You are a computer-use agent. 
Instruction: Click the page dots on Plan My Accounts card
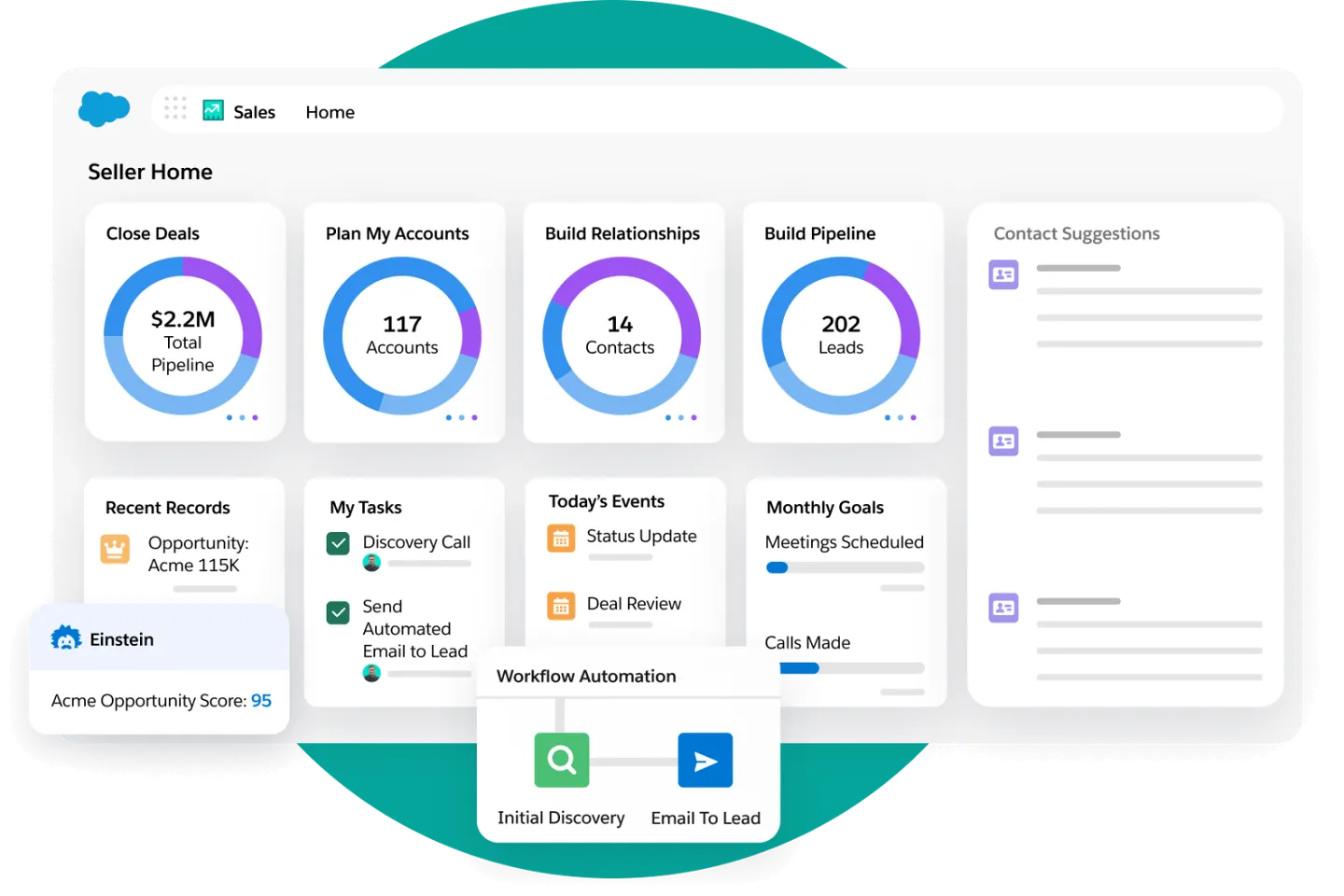(461, 417)
